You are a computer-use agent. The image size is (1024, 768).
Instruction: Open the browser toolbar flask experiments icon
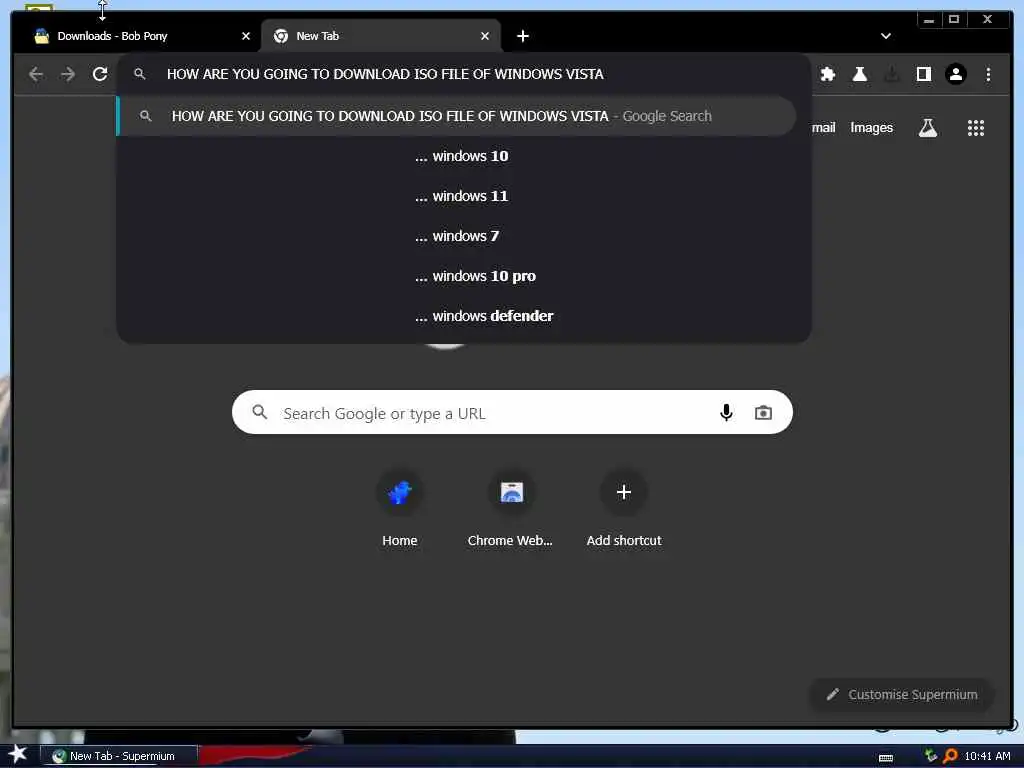859,74
